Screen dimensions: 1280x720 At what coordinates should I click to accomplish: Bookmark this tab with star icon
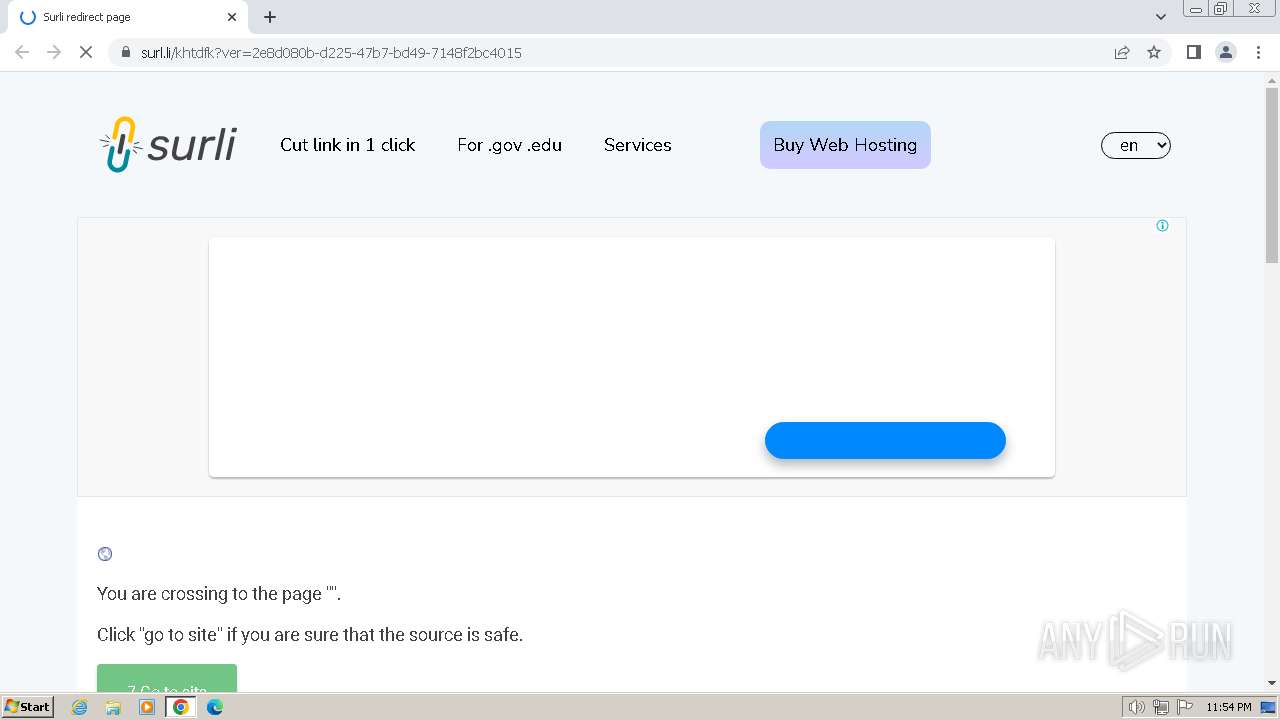click(x=1154, y=52)
